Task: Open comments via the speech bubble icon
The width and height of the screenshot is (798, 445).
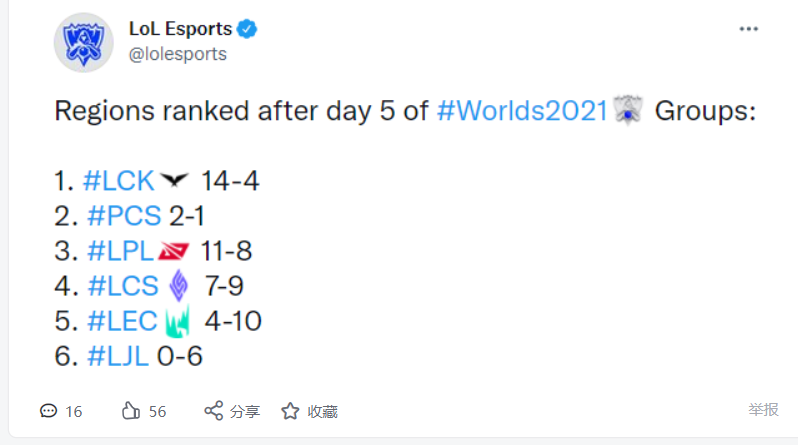Action: click(x=49, y=411)
